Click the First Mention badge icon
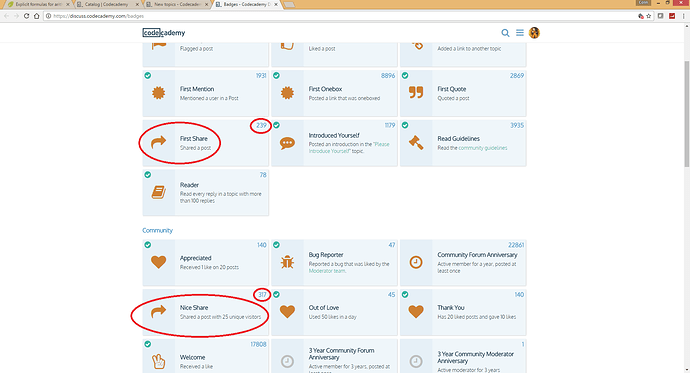Image resolution: width=690 pixels, height=373 pixels. click(x=158, y=93)
